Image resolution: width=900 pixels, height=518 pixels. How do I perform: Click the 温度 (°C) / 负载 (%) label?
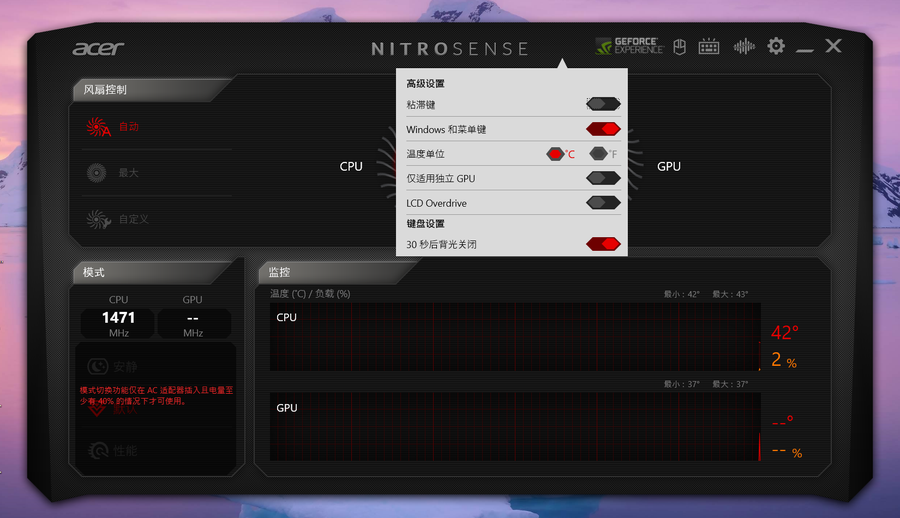(x=310, y=293)
